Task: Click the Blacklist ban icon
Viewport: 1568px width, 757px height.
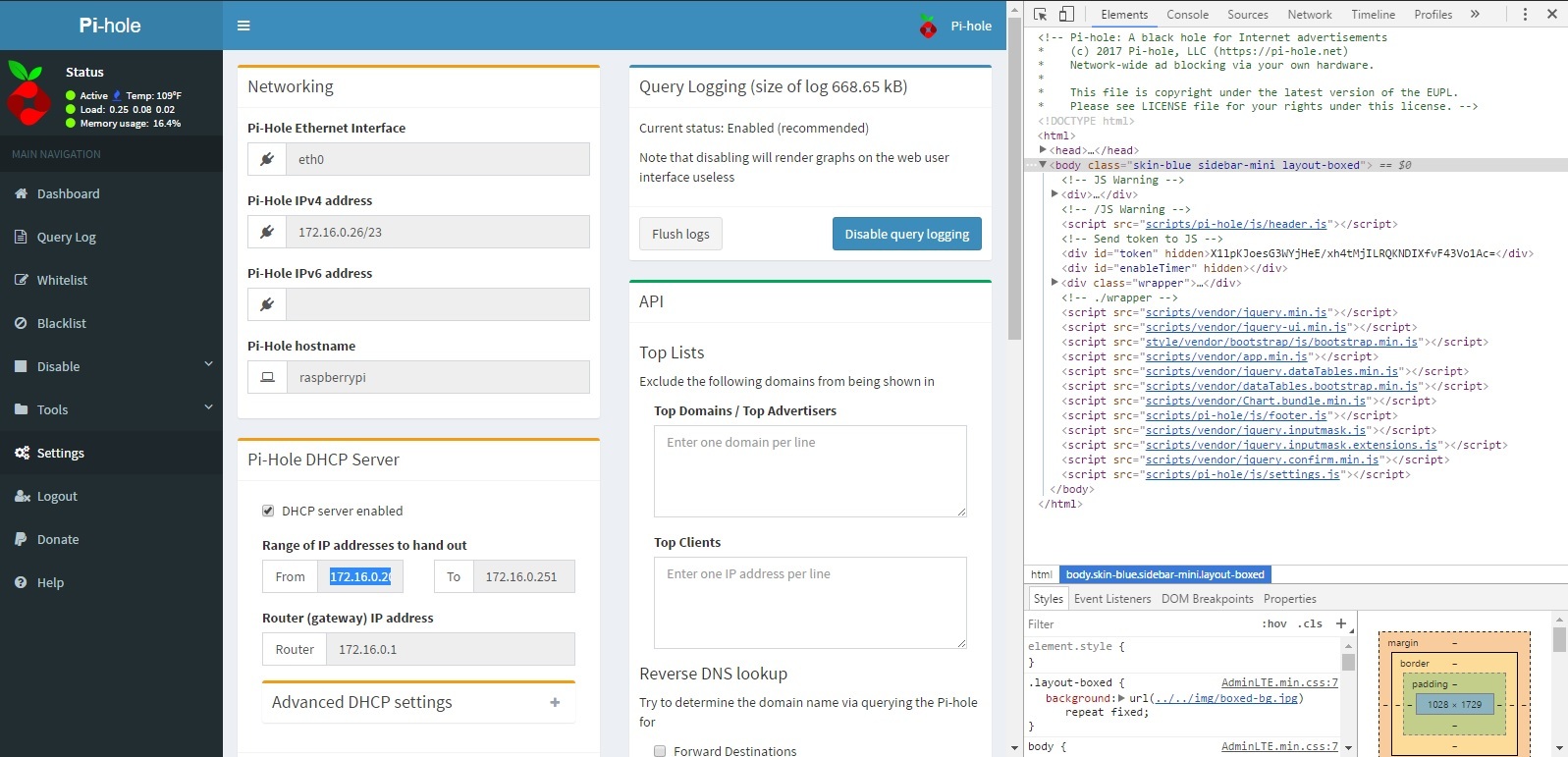Action: pyautogui.click(x=21, y=323)
